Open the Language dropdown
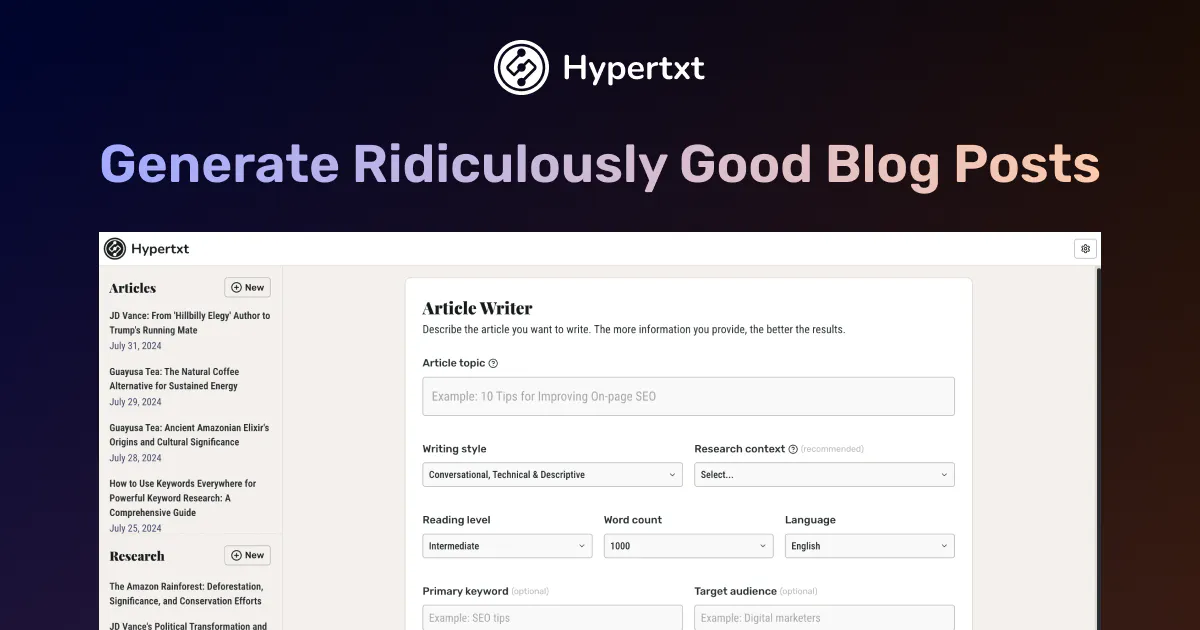 pos(870,546)
